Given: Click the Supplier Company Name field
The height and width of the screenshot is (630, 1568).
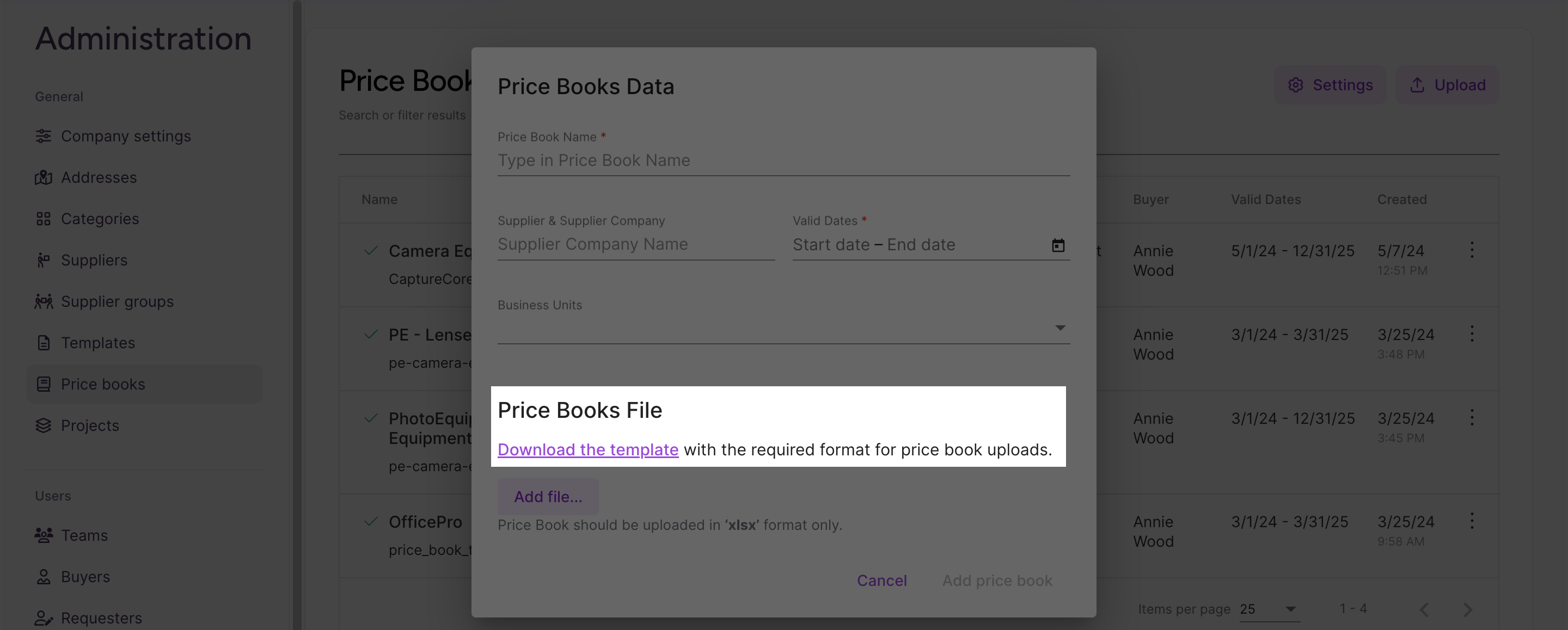Looking at the screenshot, I should (636, 244).
